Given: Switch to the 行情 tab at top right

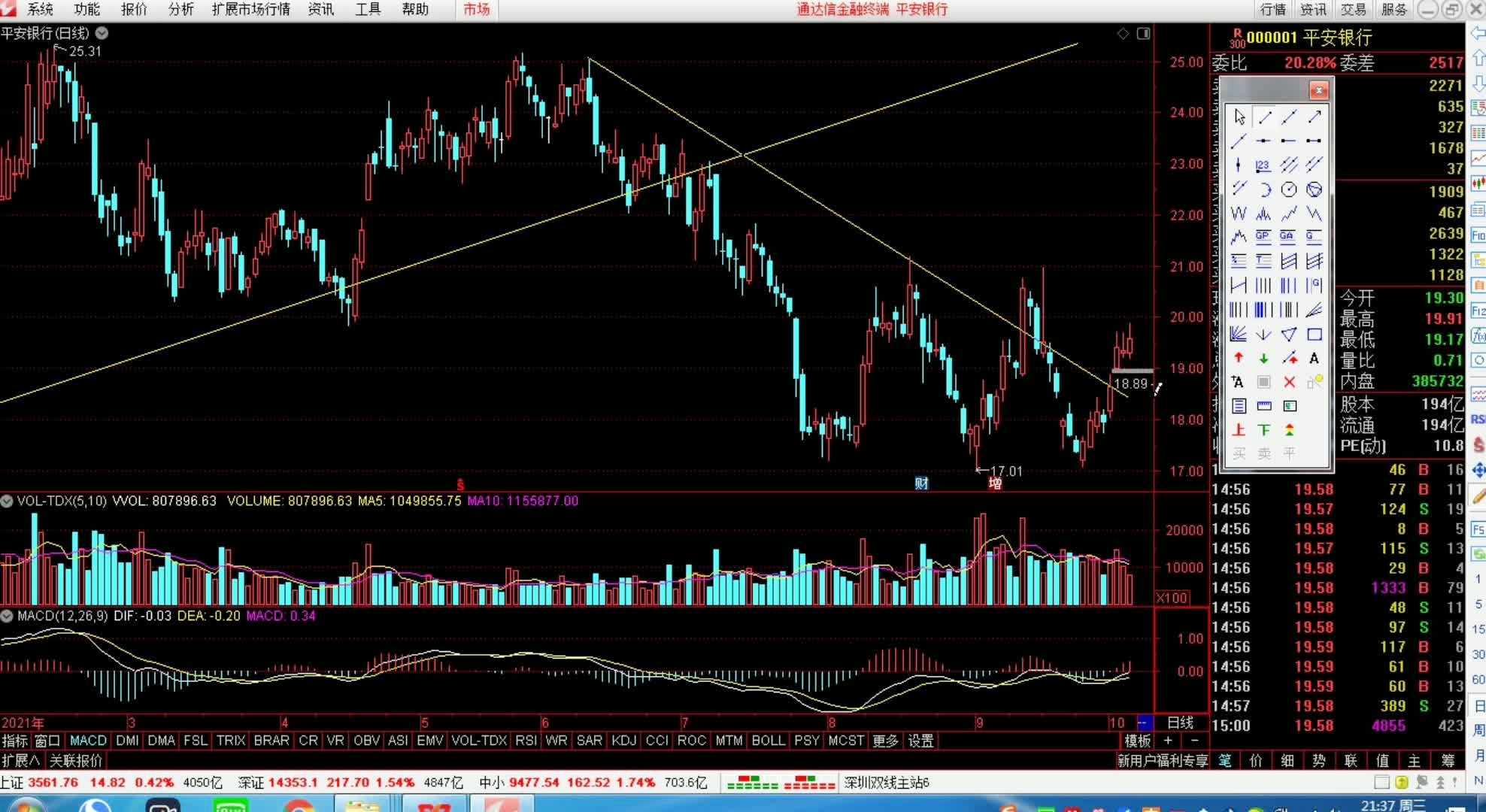Looking at the screenshot, I should click(1272, 9).
